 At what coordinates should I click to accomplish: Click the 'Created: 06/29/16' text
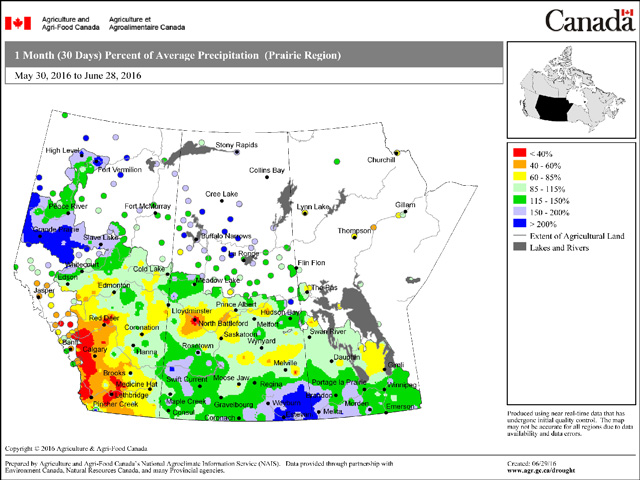(x=532, y=464)
